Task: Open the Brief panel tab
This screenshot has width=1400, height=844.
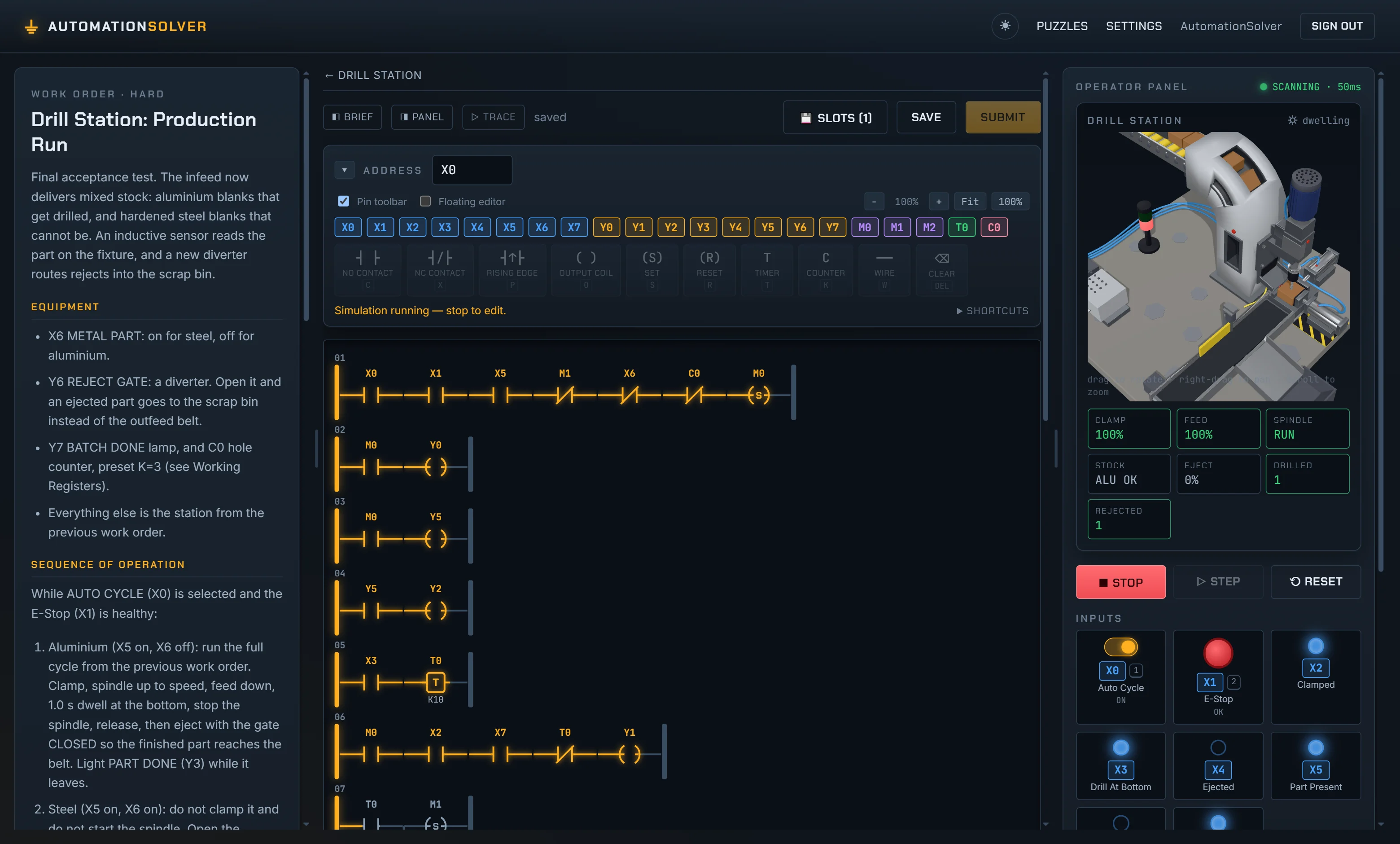Action: point(352,117)
